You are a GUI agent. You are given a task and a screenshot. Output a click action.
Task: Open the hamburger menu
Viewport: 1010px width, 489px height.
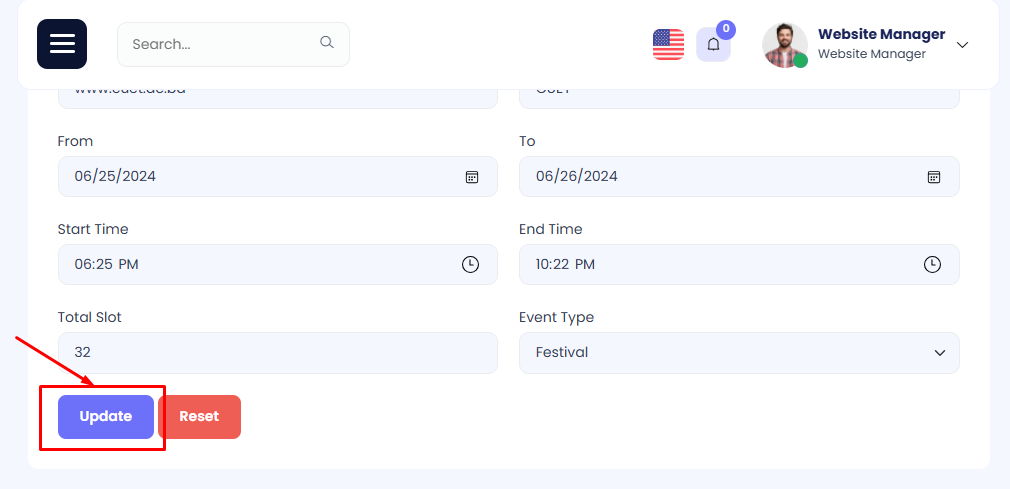pyautogui.click(x=62, y=44)
